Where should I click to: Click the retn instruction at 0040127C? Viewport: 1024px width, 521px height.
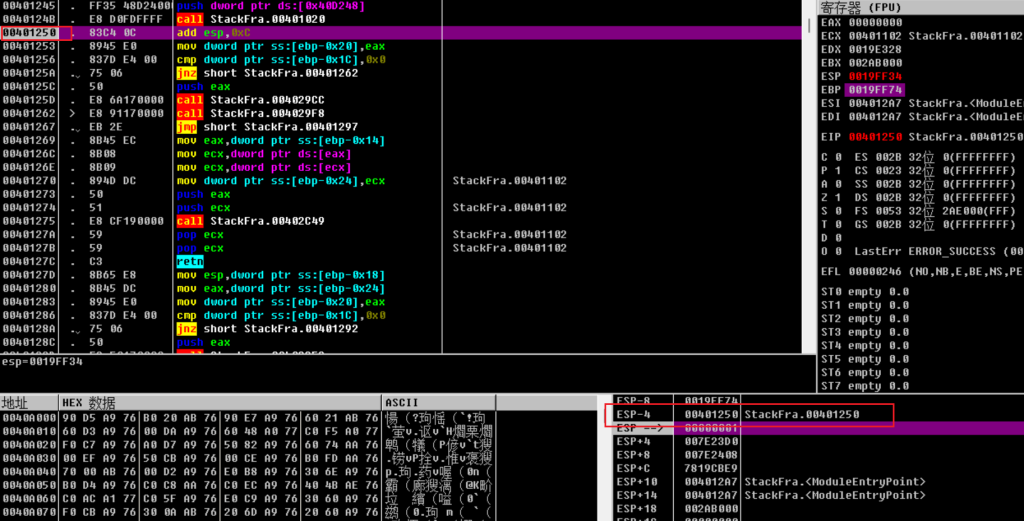pos(189,262)
